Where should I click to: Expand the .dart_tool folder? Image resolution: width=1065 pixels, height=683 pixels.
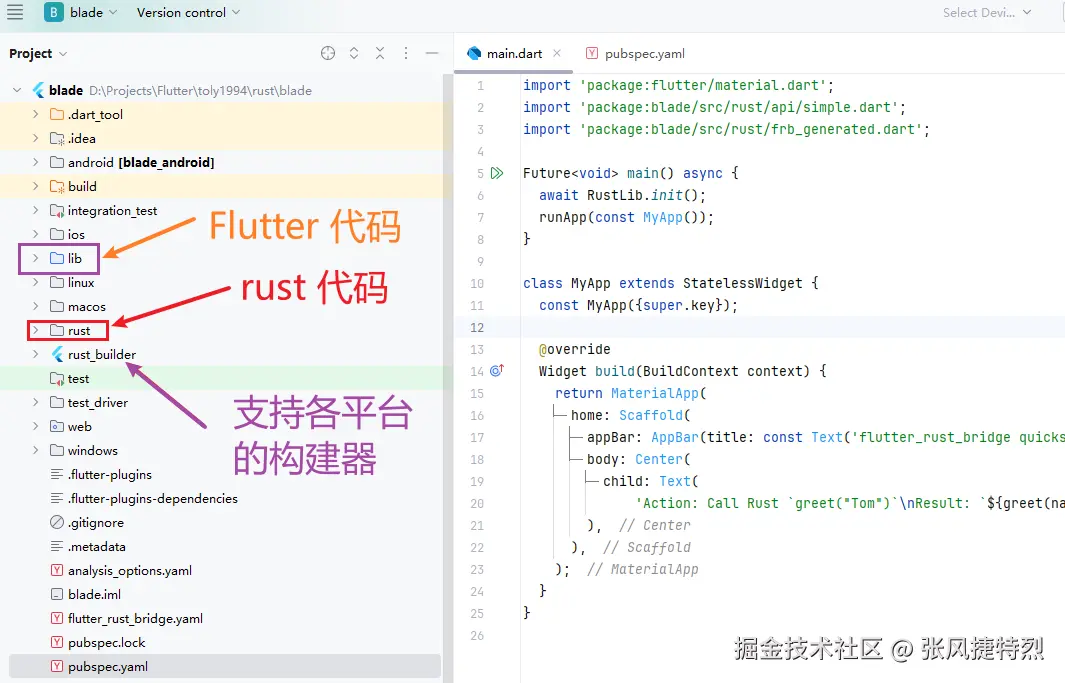[35, 114]
